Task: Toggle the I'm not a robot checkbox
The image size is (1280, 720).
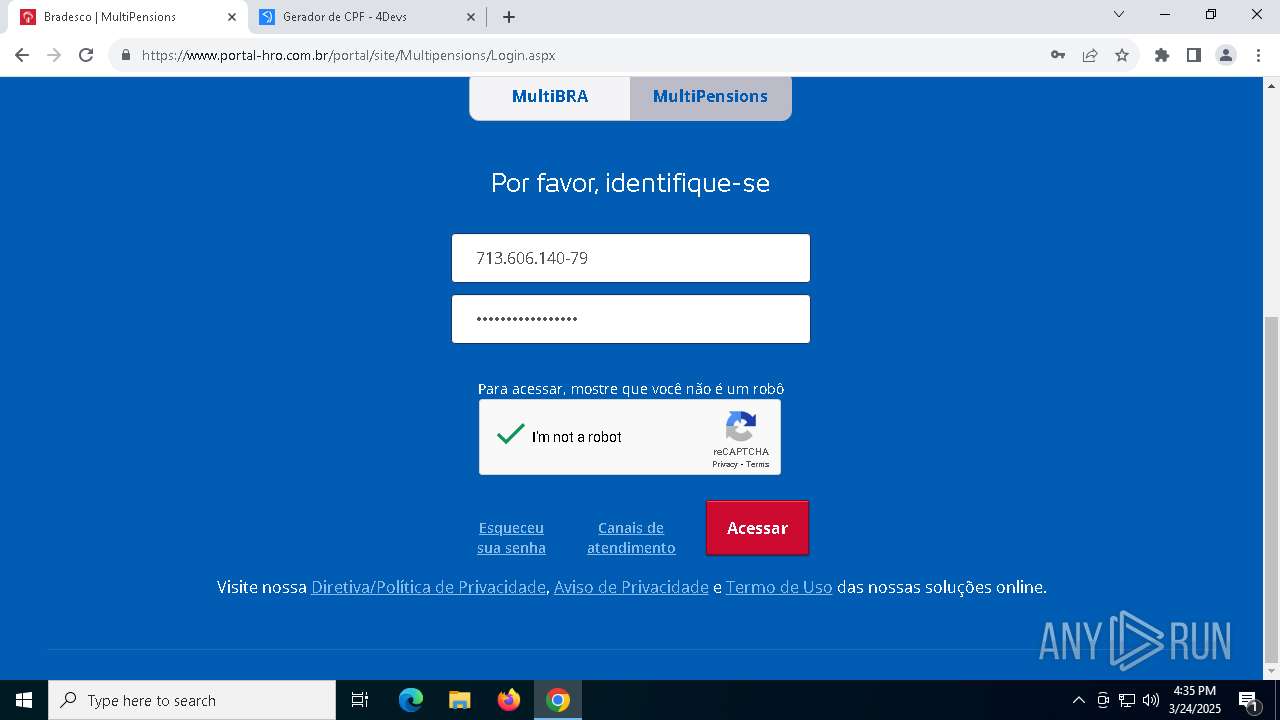Action: [511, 436]
